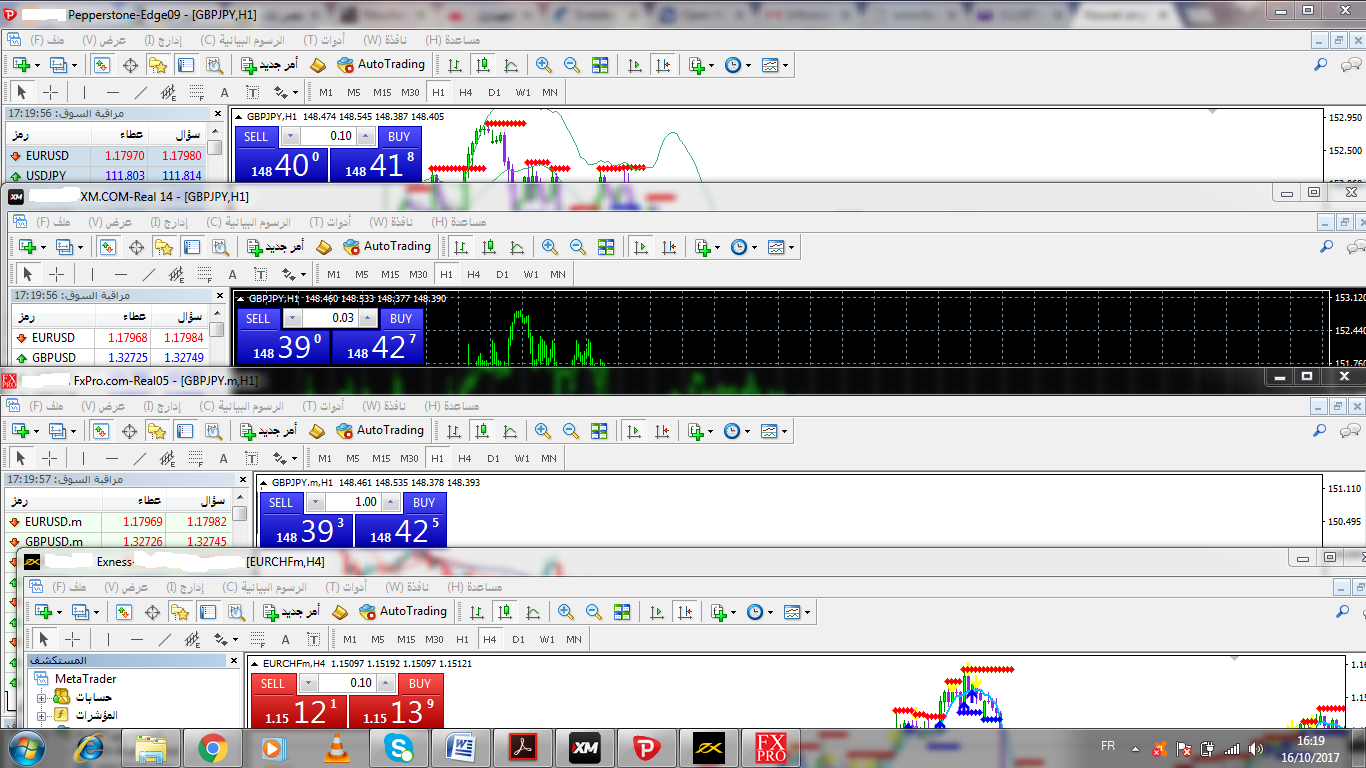1366x768 pixels.
Task: Click red SELL button on EURCHFm chart
Action: [273, 684]
